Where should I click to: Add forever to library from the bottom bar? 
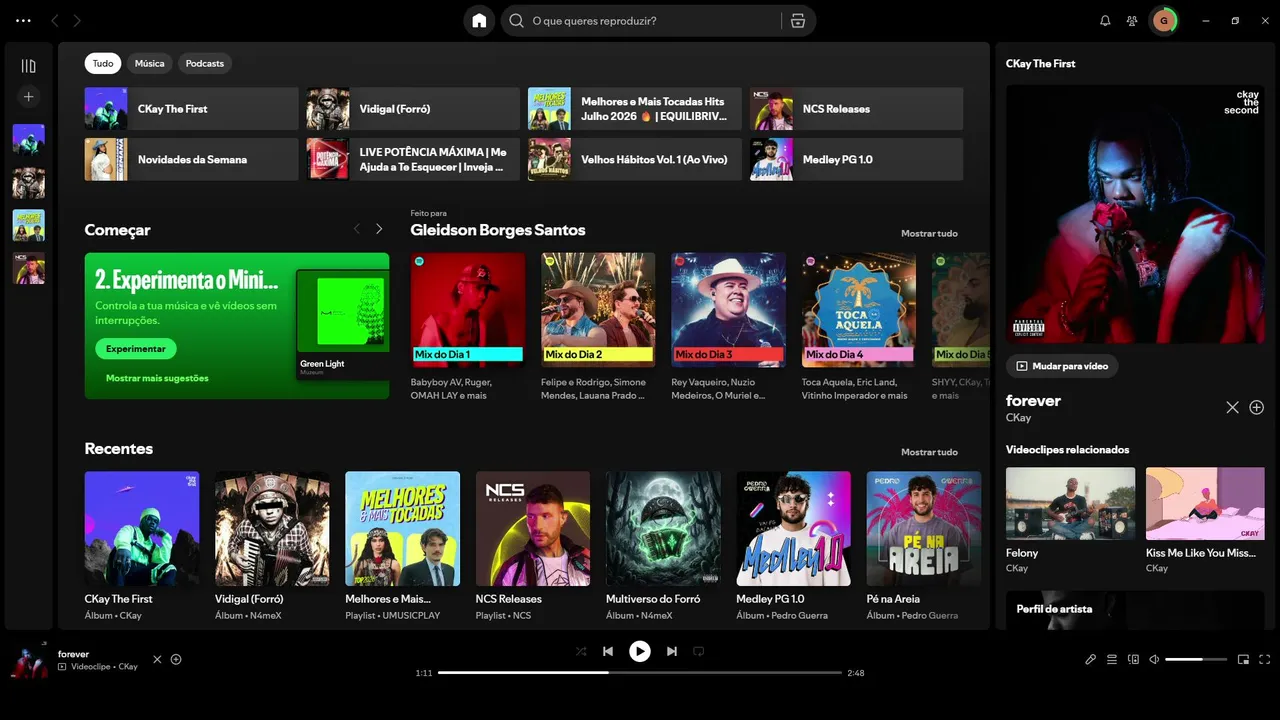(176, 659)
